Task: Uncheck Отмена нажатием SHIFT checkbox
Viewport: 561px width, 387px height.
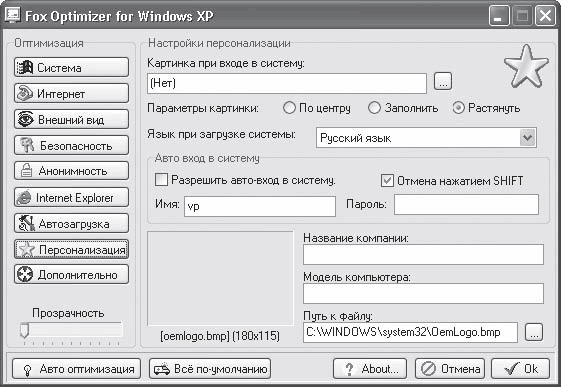Action: click(387, 181)
